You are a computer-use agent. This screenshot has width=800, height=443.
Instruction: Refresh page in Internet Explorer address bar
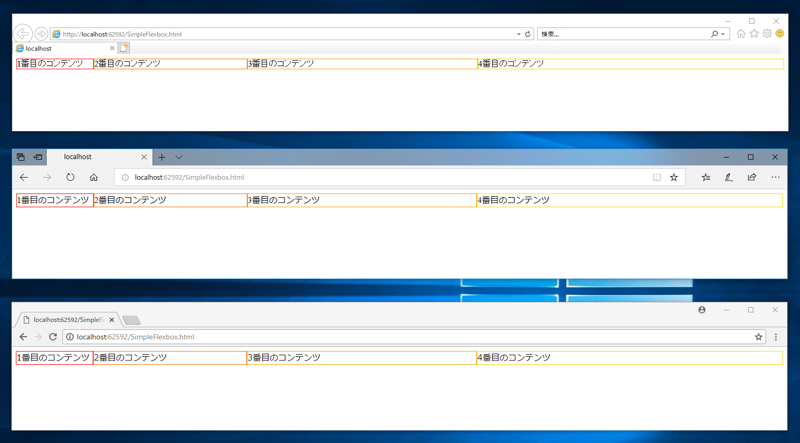528,34
